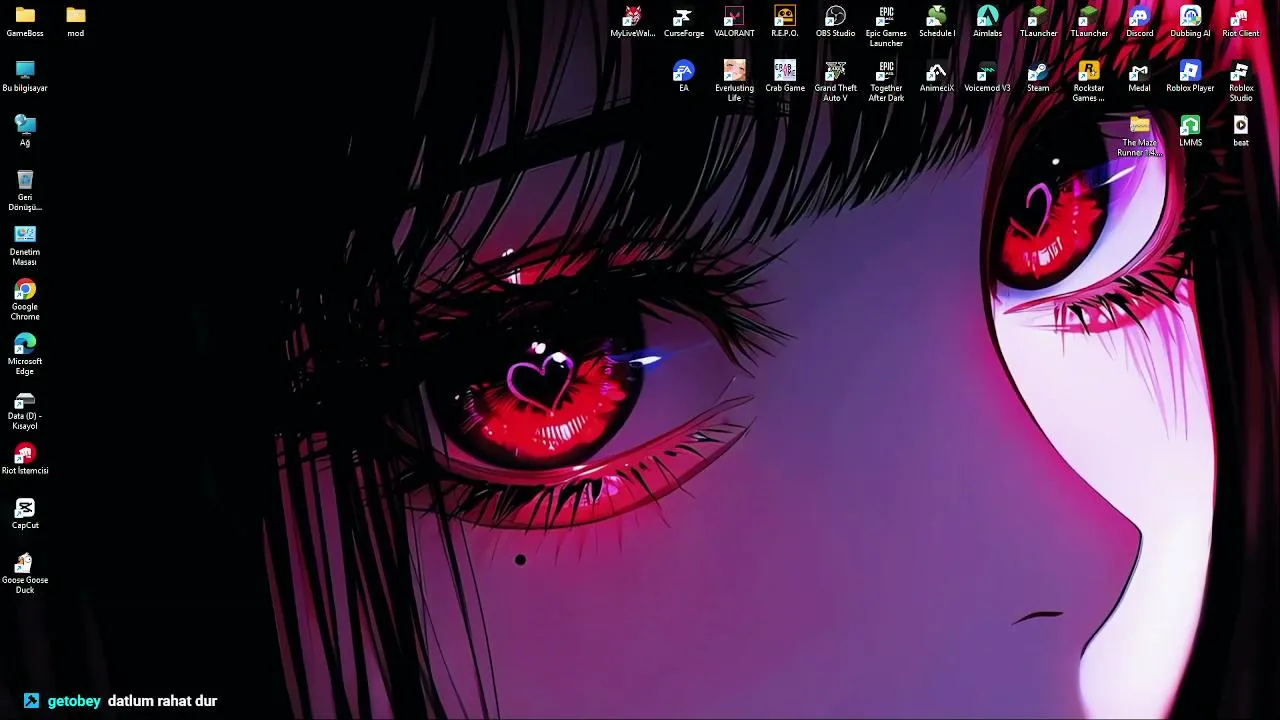Select the CapCut shortcut
The image size is (1280, 720).
tap(25, 514)
